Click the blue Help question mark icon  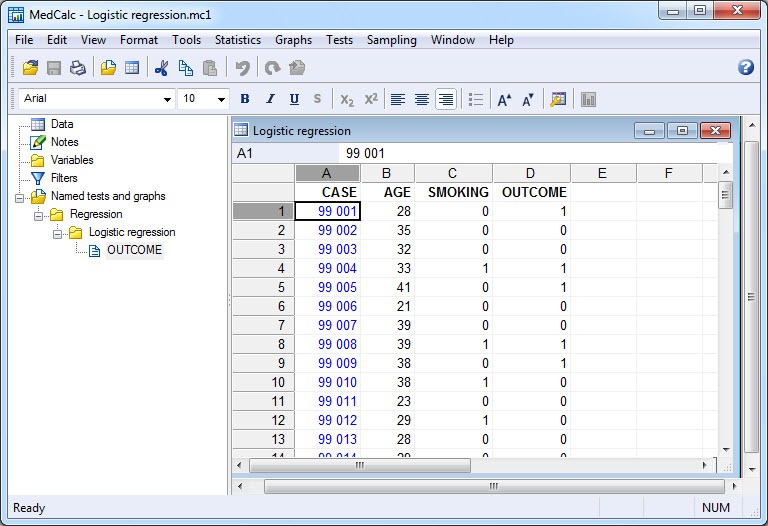[x=745, y=67]
